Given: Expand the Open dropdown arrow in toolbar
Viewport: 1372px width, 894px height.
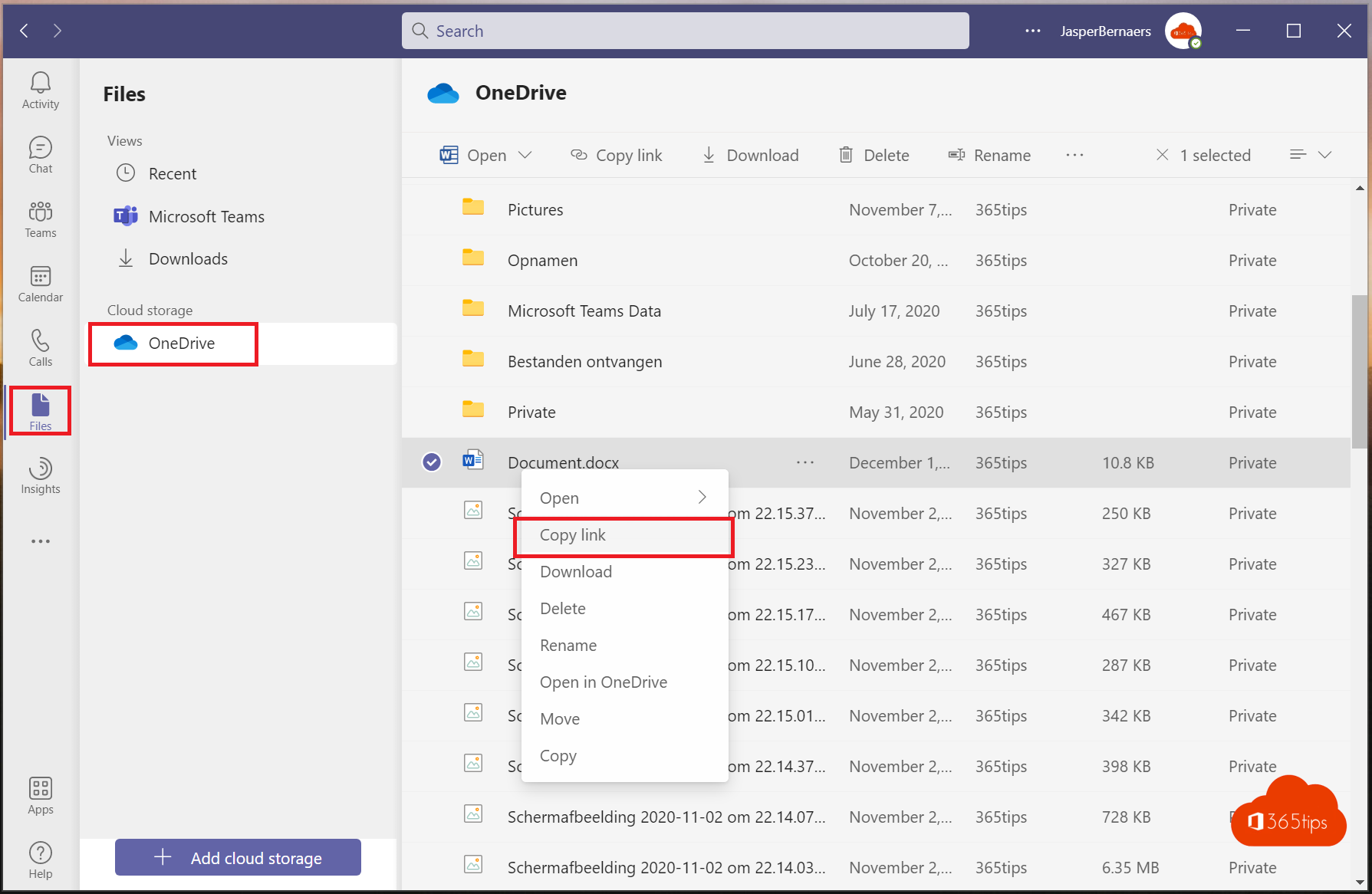Looking at the screenshot, I should click(x=525, y=155).
